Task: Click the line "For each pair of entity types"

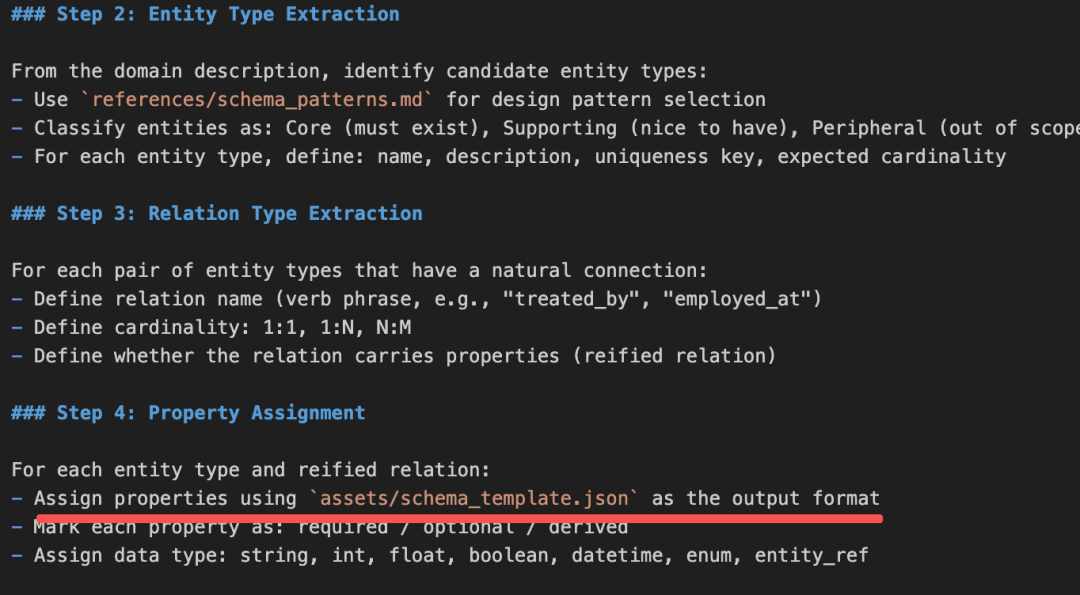Action: (x=360, y=271)
